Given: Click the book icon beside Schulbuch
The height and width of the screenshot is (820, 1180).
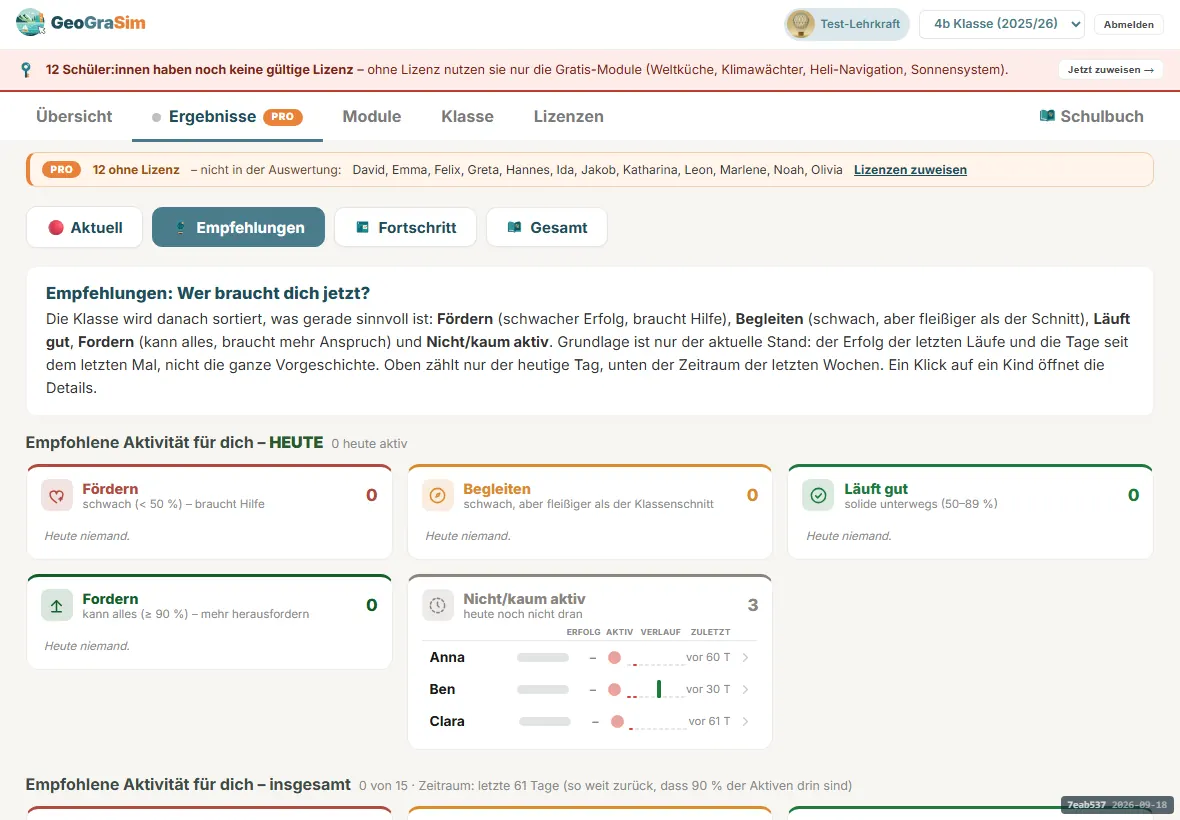Looking at the screenshot, I should (1047, 116).
